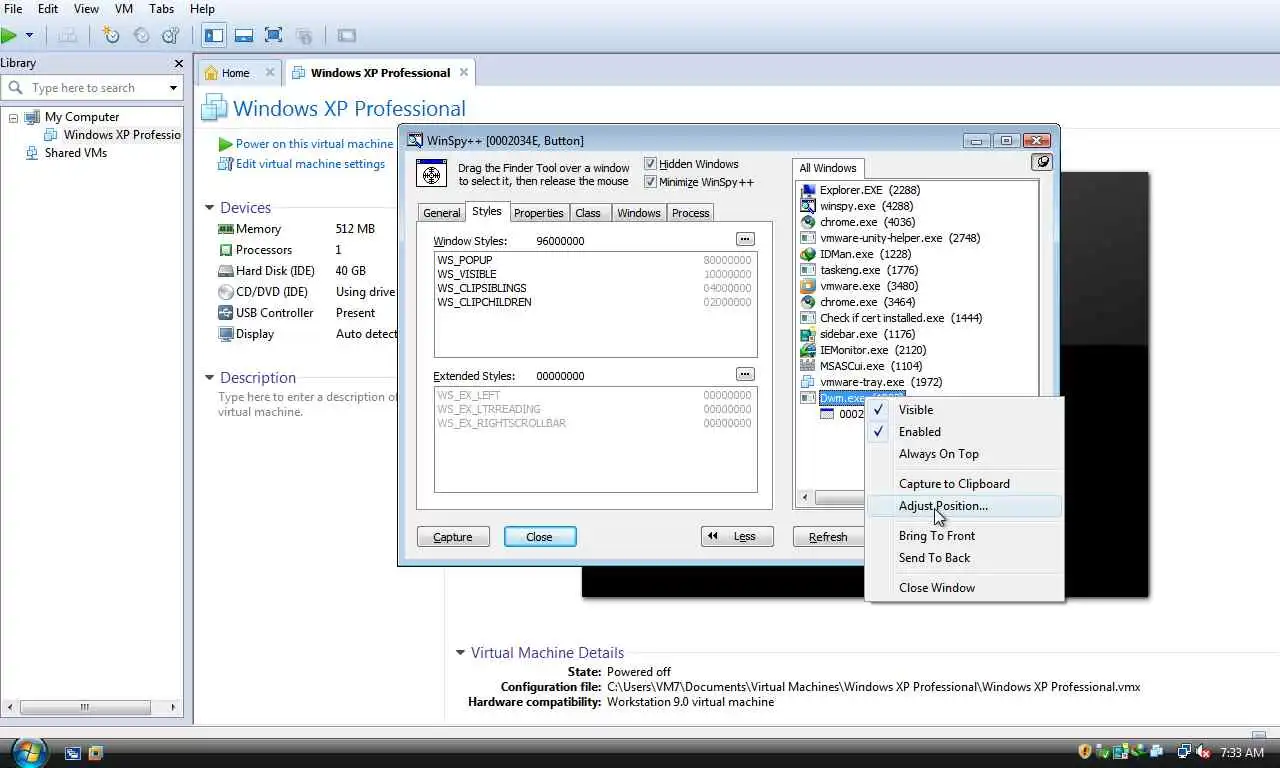Open the General tab in WinSpy++
The width and height of the screenshot is (1280, 768).
441,213
